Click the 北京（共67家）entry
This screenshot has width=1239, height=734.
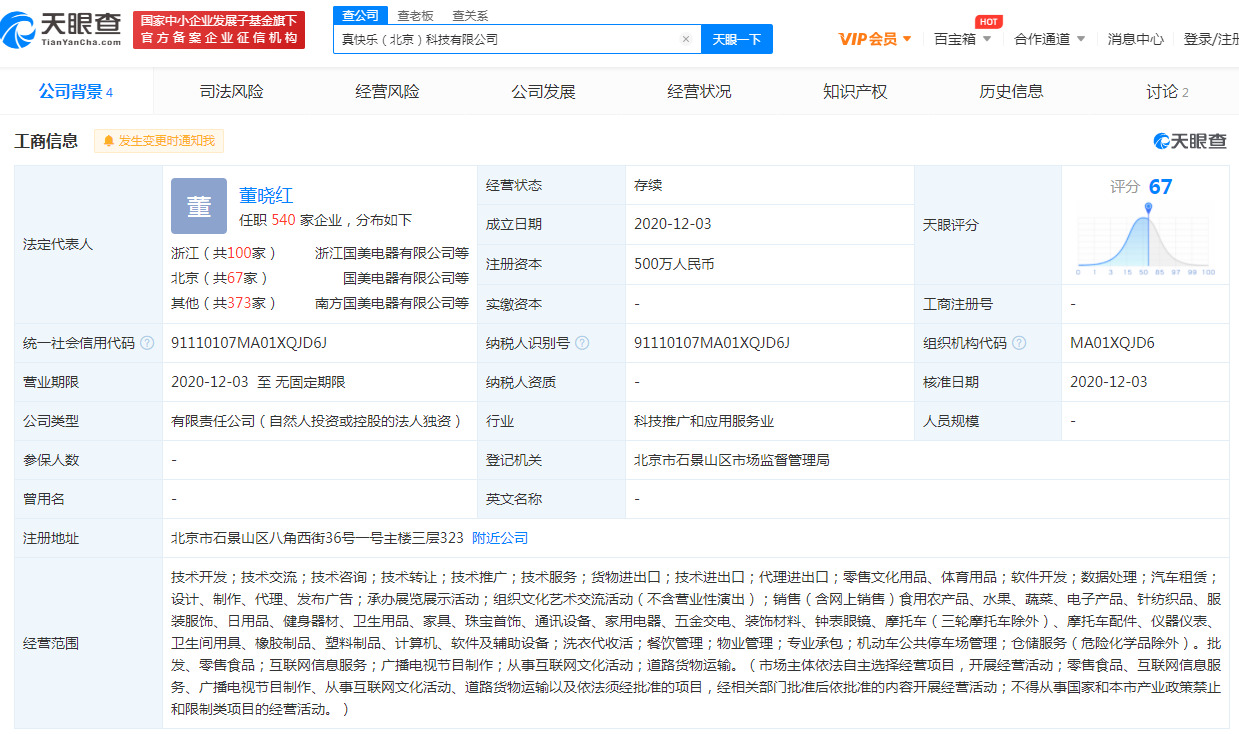[220, 278]
